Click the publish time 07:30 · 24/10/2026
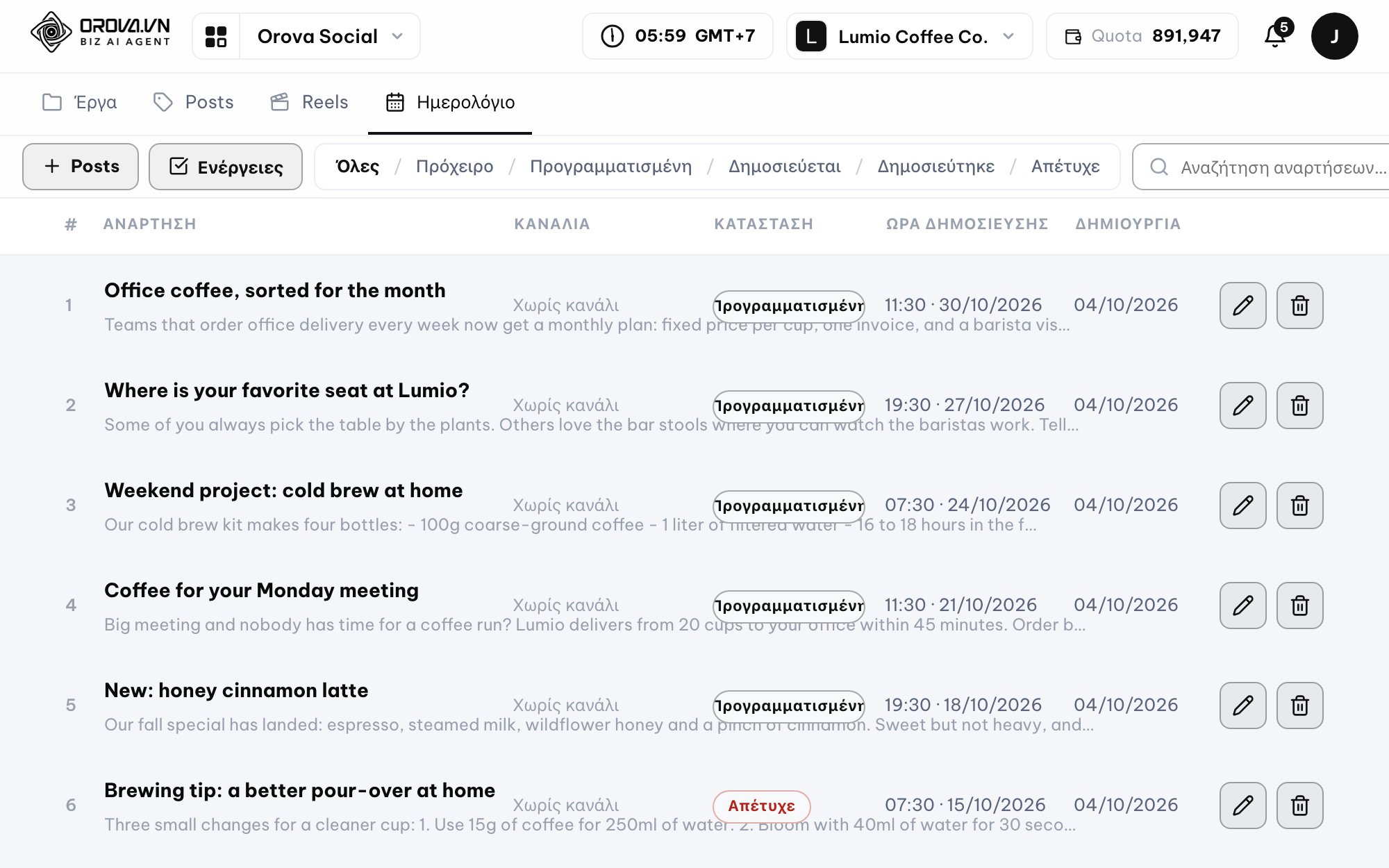 (967, 505)
